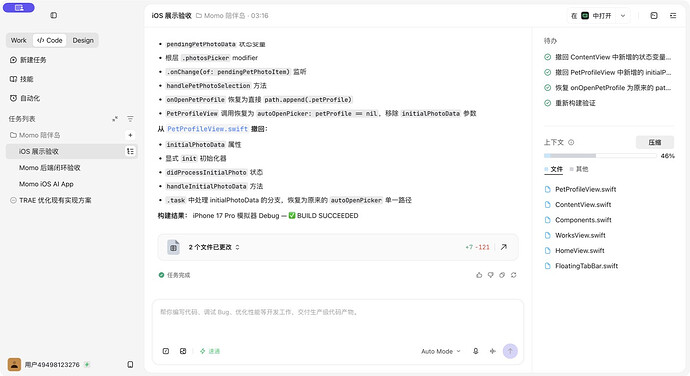The width and height of the screenshot is (690, 376).
Task: Click the user avatar at bottom left
Action: 14,365
